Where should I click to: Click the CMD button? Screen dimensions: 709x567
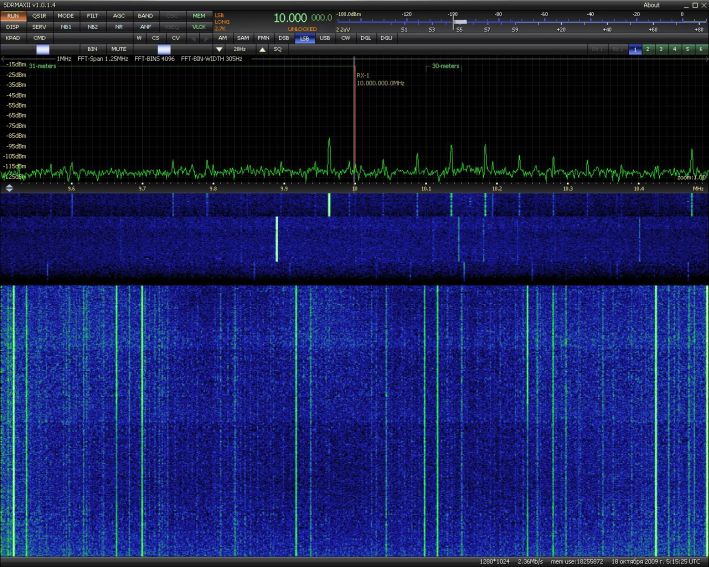[x=39, y=38]
